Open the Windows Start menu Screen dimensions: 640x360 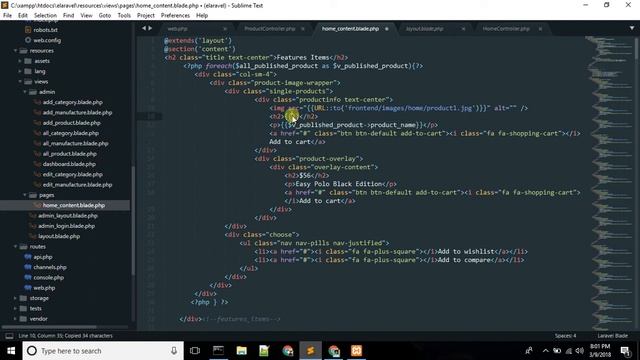click(x=11, y=351)
